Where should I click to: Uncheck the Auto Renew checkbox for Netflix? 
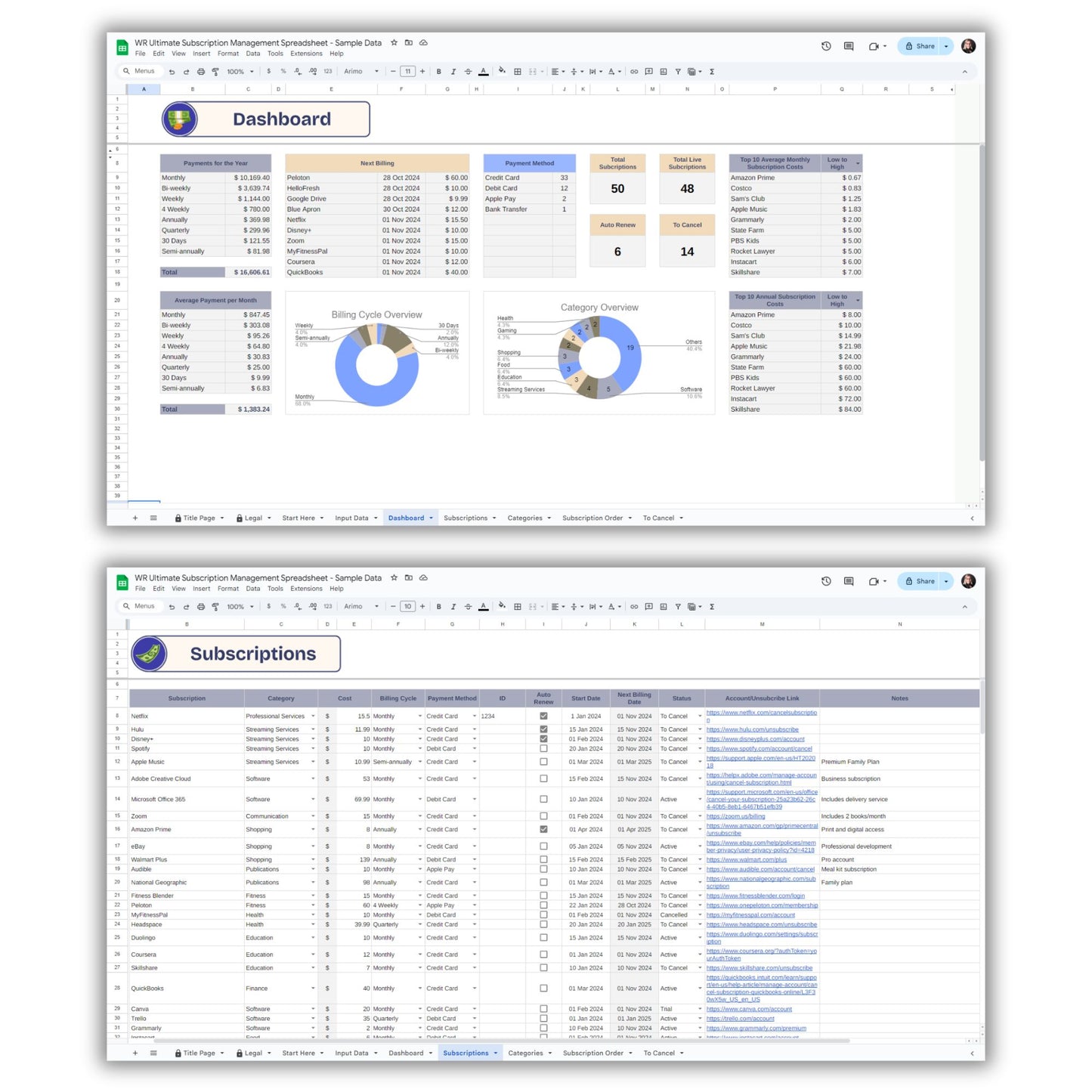(543, 716)
